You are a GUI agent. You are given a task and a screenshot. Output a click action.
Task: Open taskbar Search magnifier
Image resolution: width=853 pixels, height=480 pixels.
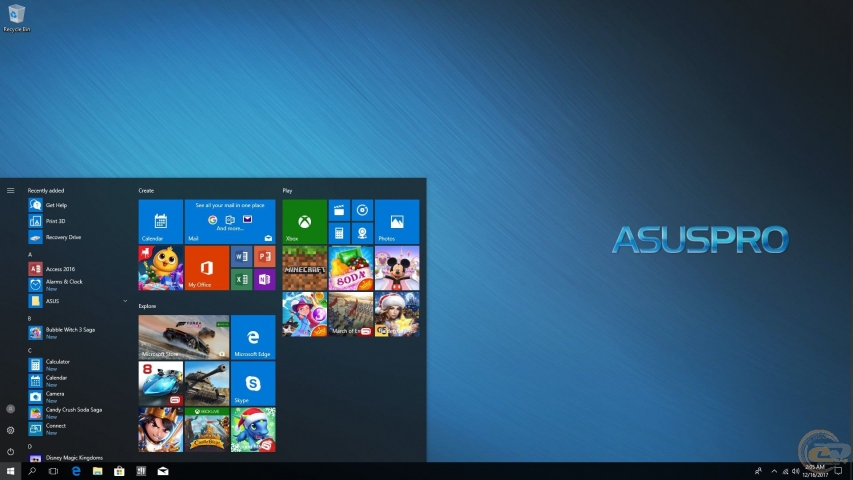[x=32, y=471]
